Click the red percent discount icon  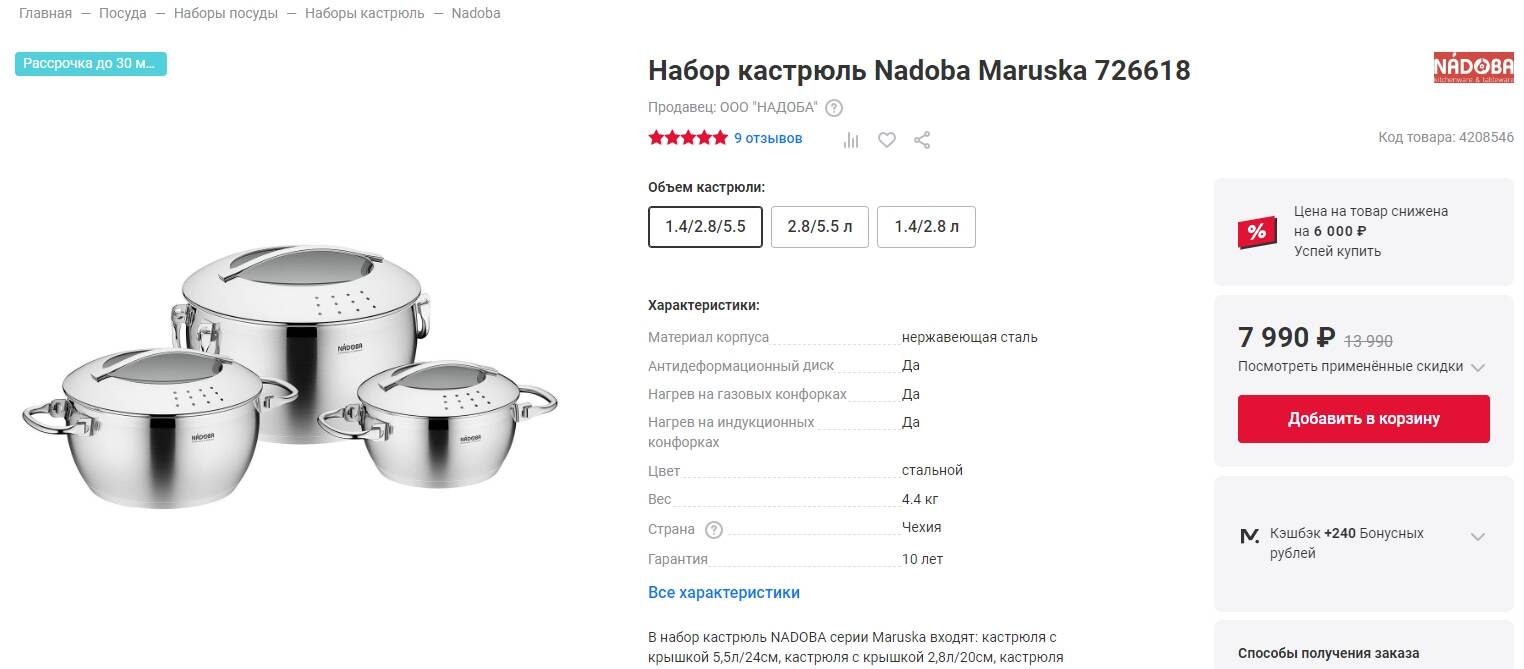click(x=1257, y=231)
